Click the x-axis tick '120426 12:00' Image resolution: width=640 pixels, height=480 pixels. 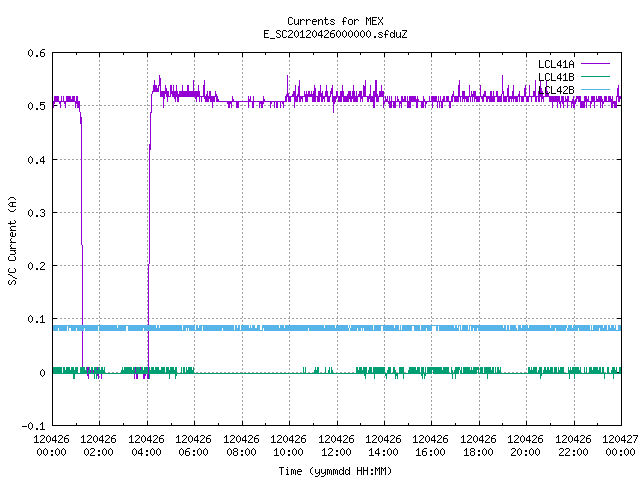(x=336, y=446)
